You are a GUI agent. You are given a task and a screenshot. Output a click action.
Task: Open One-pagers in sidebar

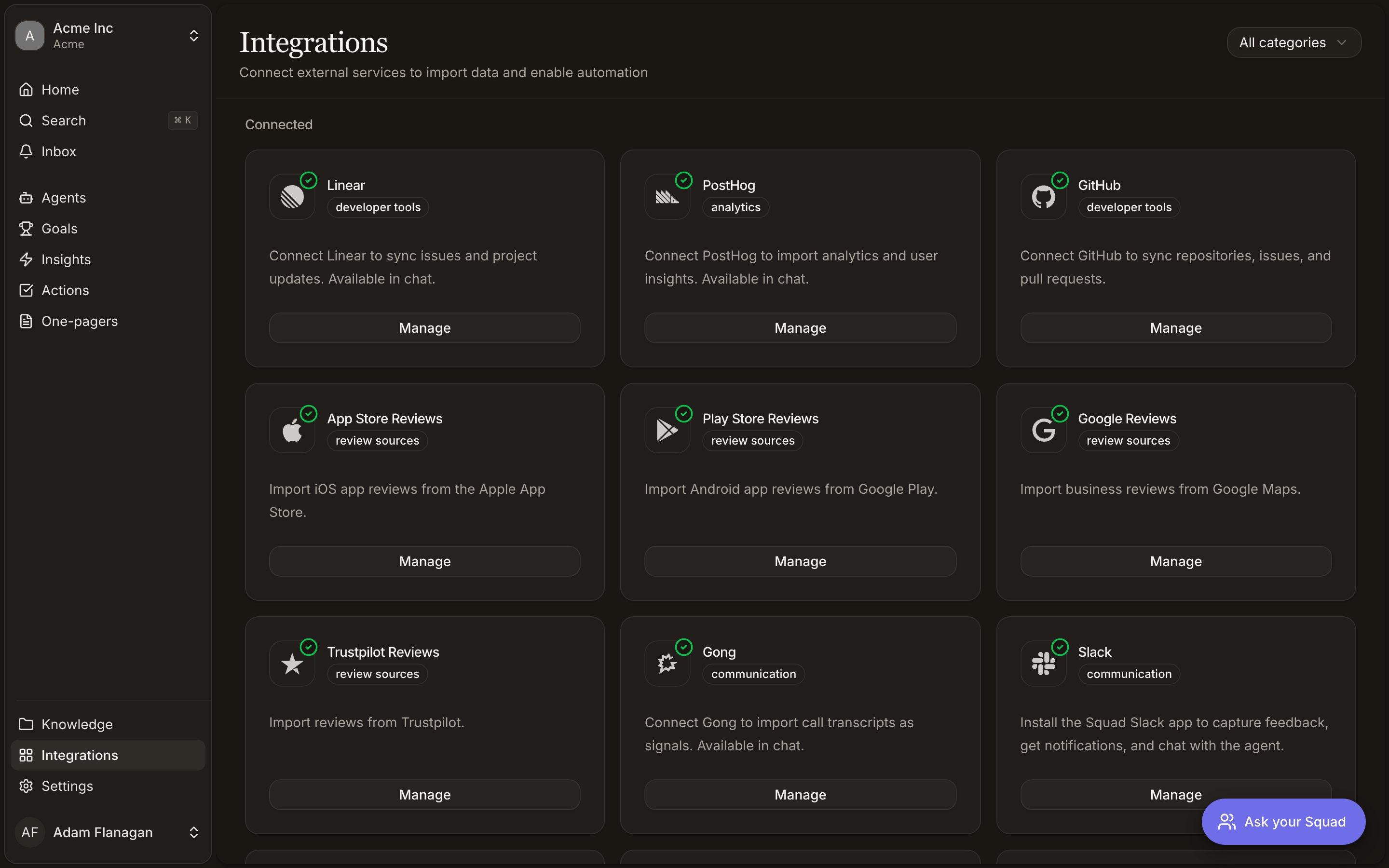(108, 321)
